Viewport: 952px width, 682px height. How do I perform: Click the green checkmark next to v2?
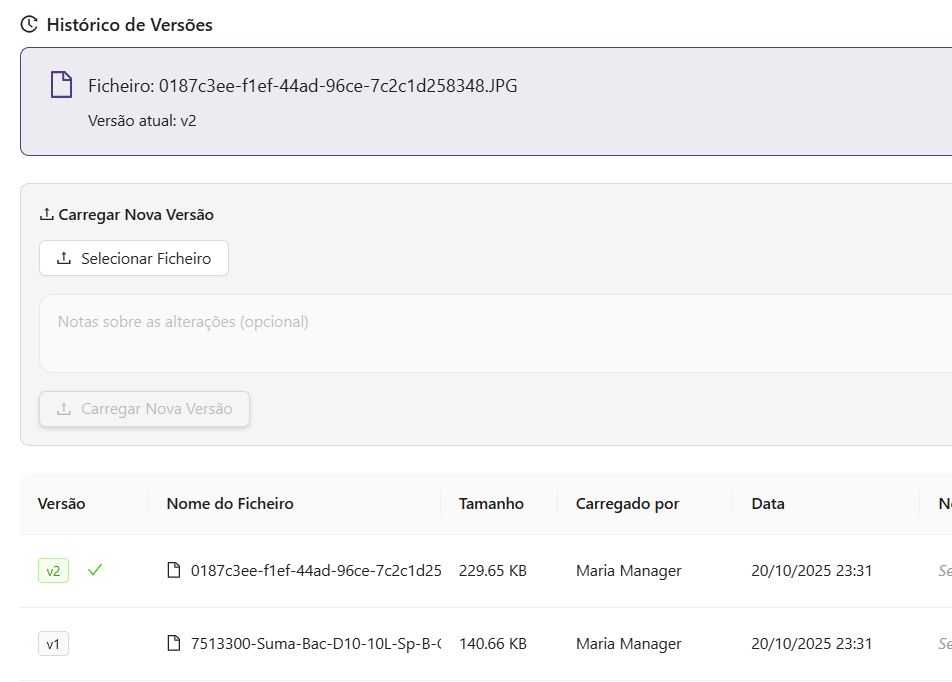95,570
